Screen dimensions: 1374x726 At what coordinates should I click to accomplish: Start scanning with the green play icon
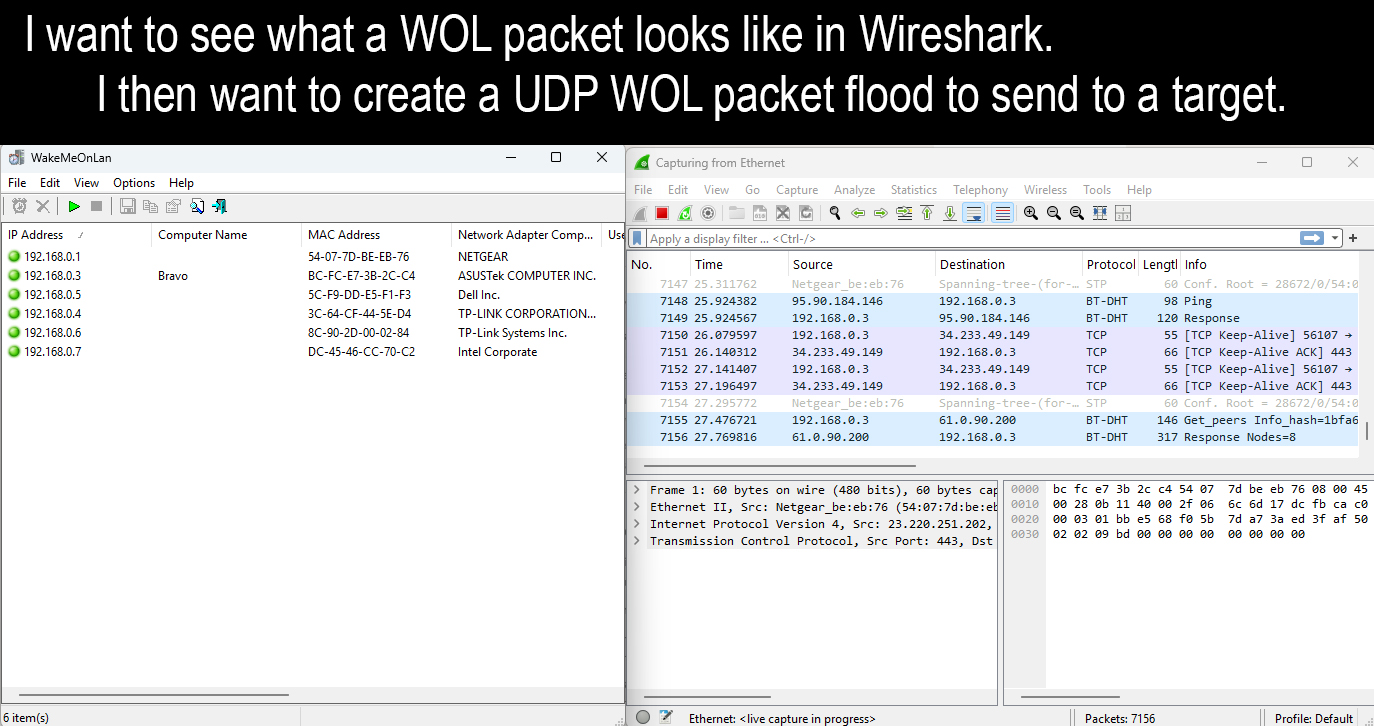(74, 206)
